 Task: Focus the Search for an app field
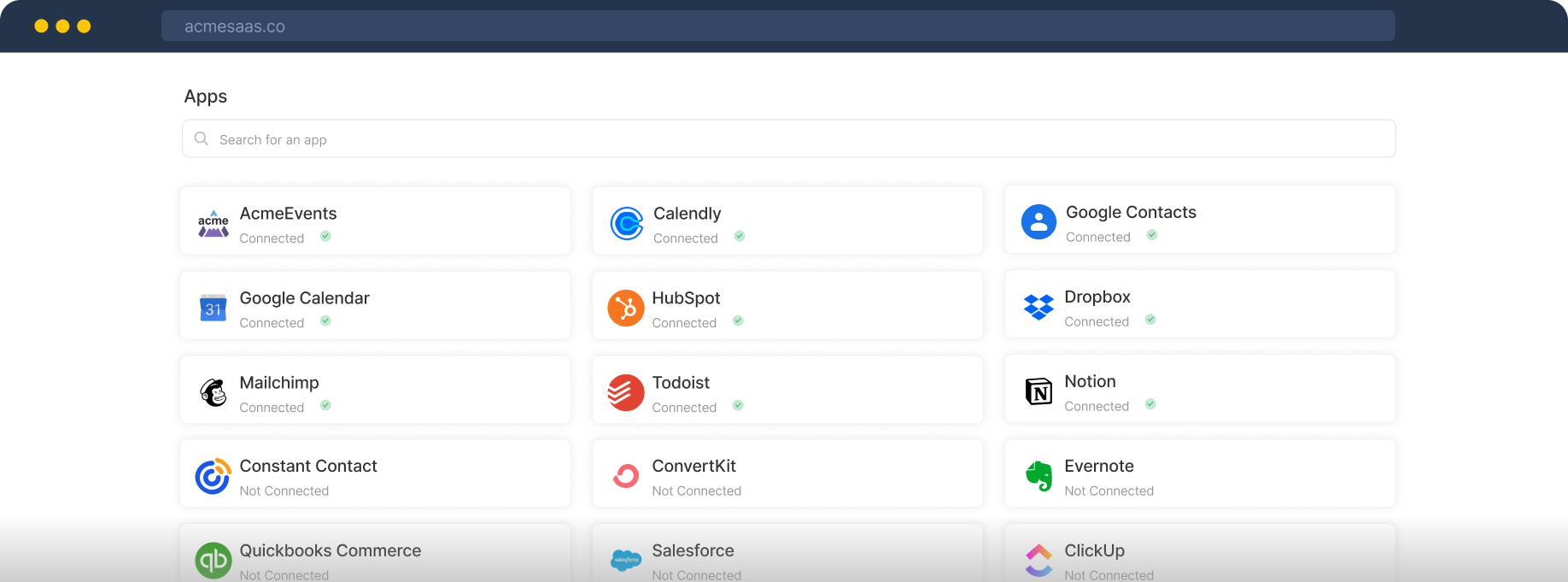[788, 138]
